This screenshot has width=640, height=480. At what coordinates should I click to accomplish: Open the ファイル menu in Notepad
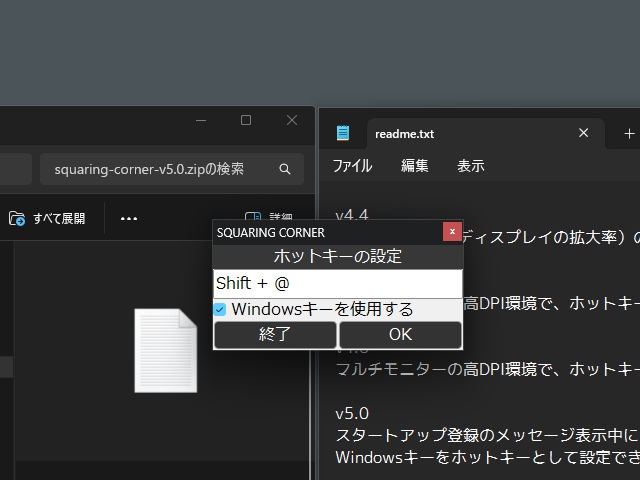point(352,166)
